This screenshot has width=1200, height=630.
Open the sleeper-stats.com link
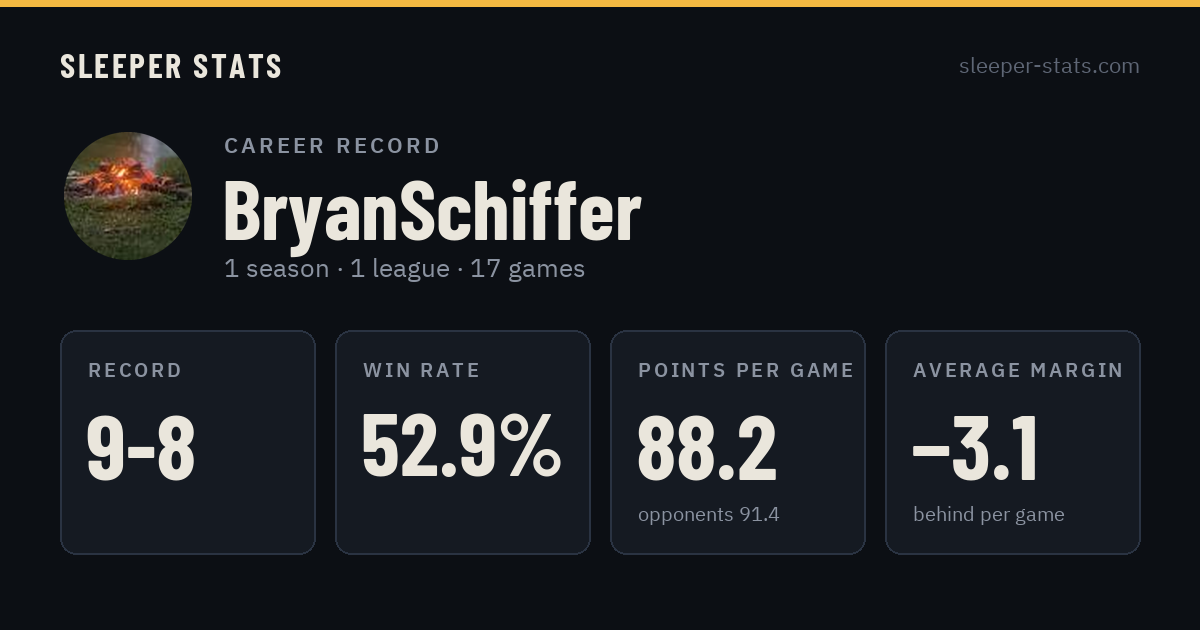[1049, 66]
